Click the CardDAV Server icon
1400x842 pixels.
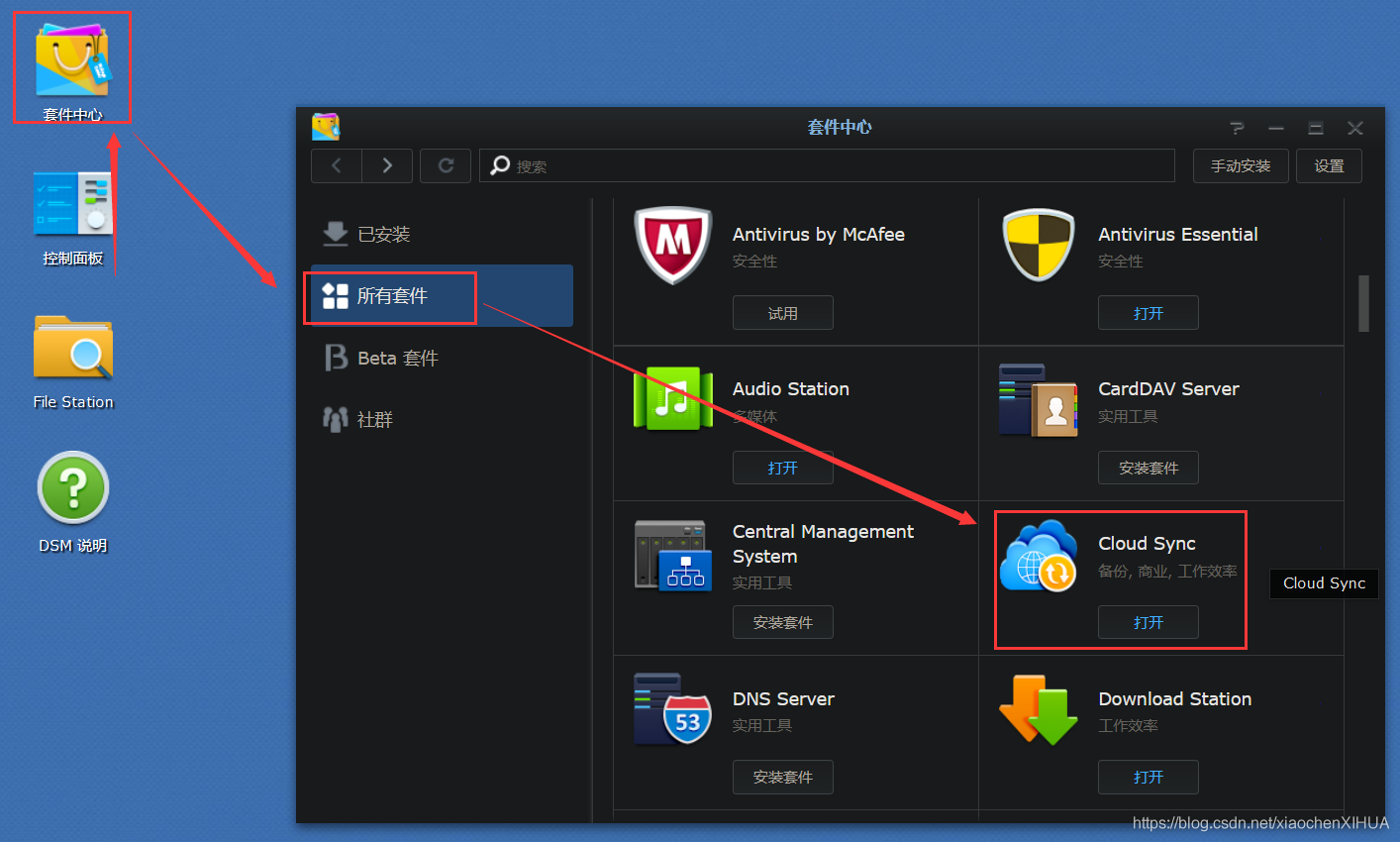click(x=1038, y=400)
